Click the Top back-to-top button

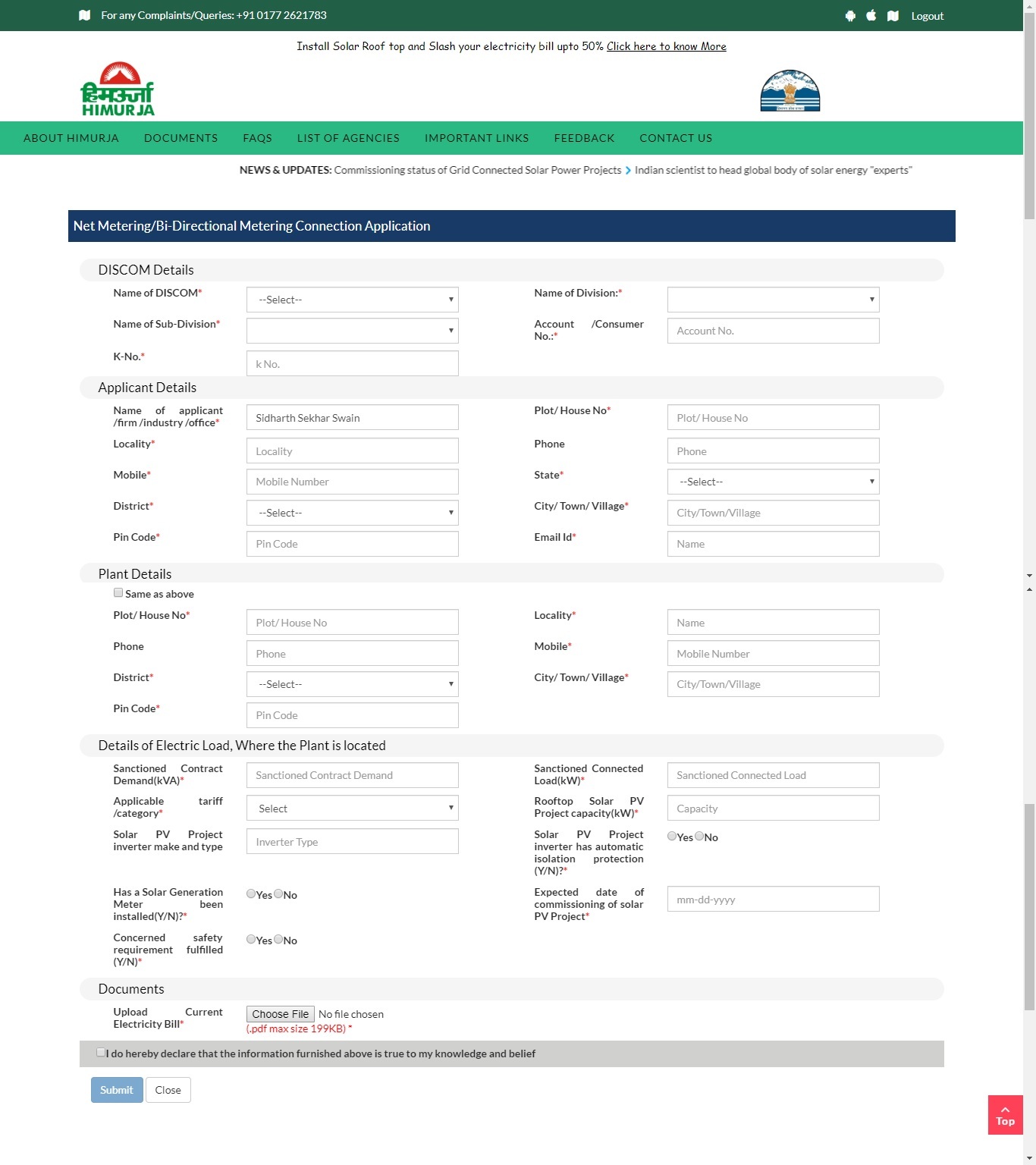tap(1006, 1115)
